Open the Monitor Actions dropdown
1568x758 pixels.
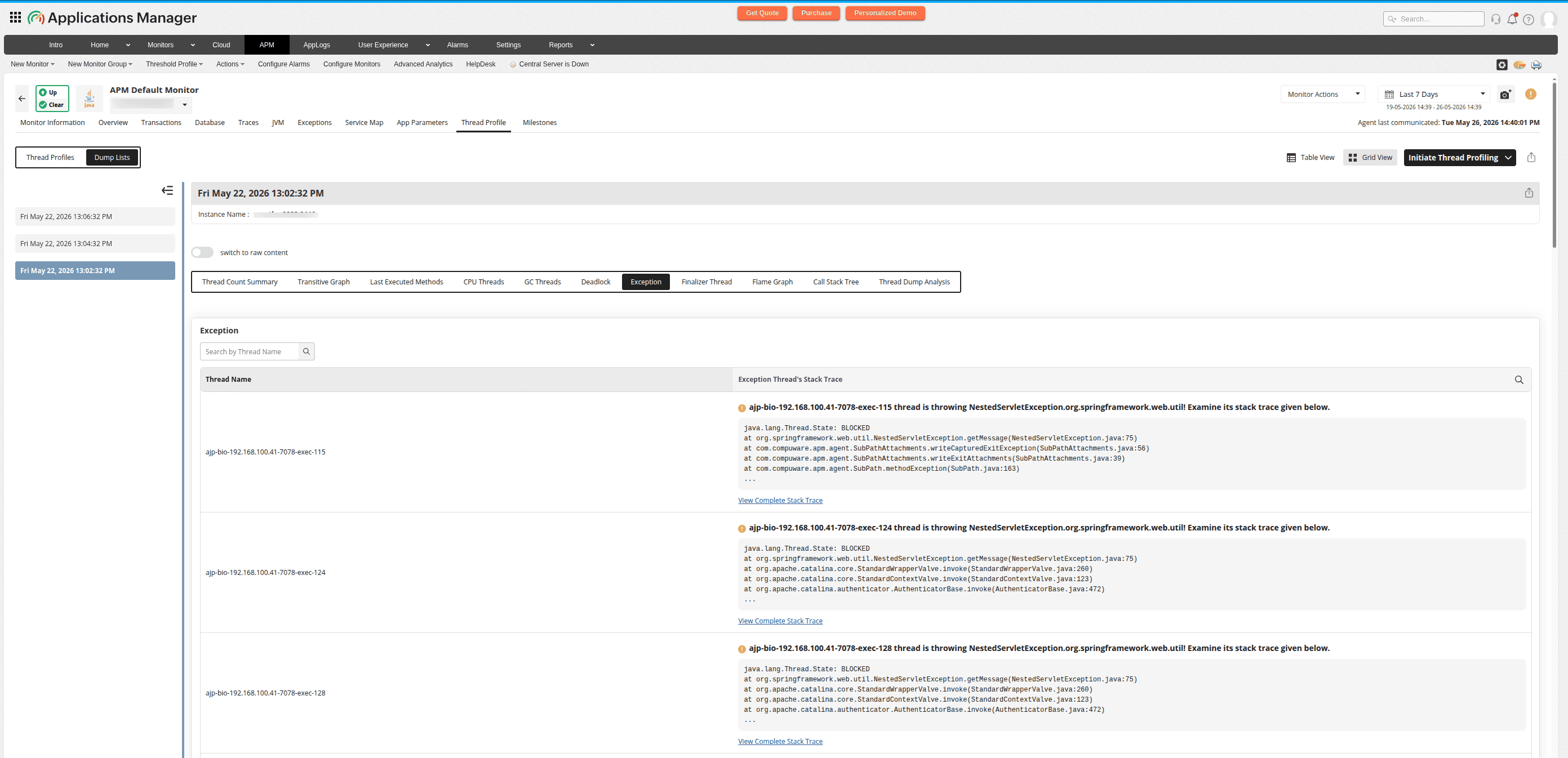(x=1323, y=94)
